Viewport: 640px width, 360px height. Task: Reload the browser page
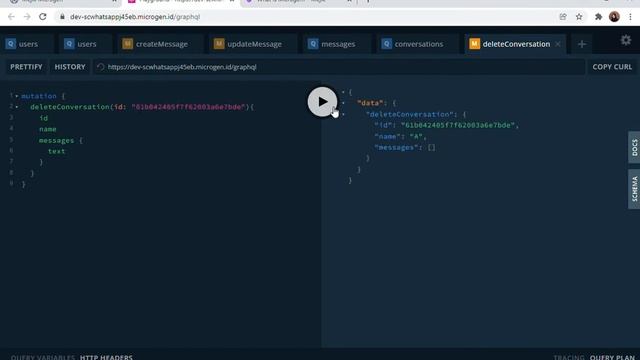[43, 17]
